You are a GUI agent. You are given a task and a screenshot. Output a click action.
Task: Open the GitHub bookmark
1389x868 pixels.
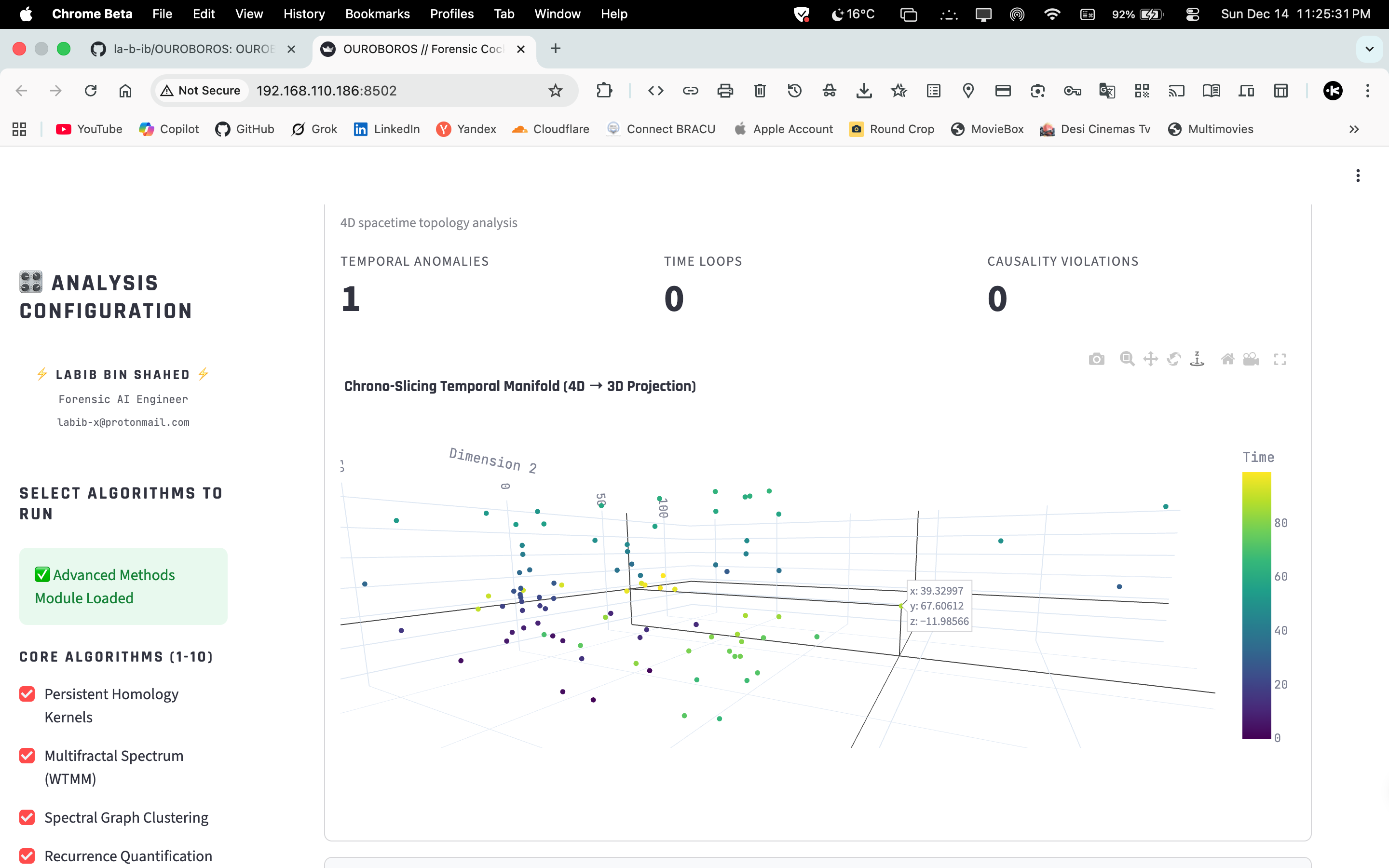click(x=245, y=129)
